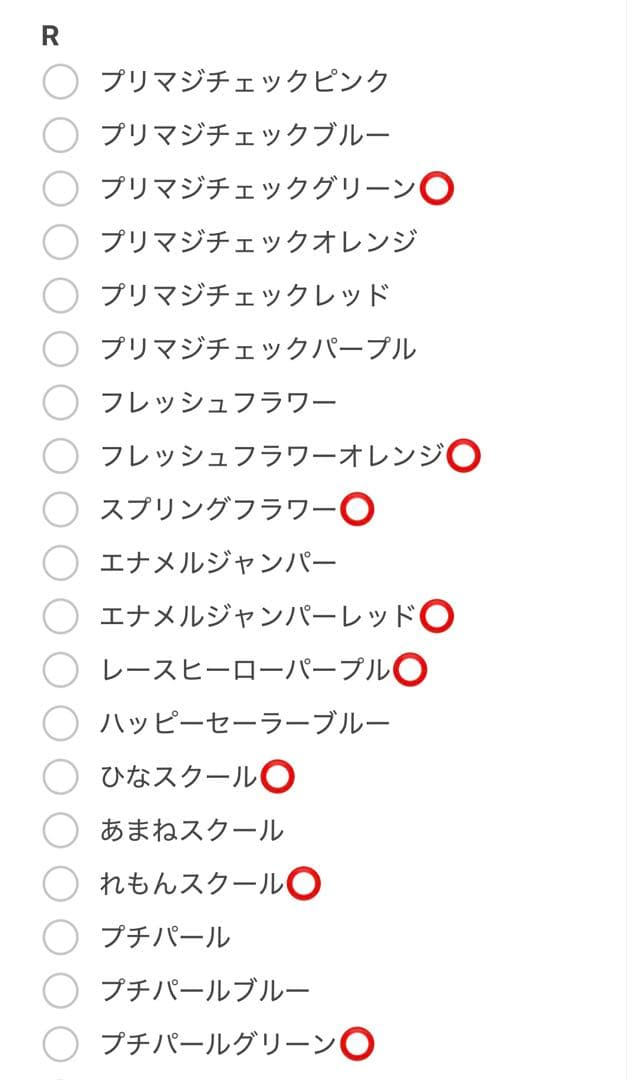Screen dimensions: 627x1080
Task: Select フレッシュフラワーオレンジ from the list
Action: pos(61,455)
